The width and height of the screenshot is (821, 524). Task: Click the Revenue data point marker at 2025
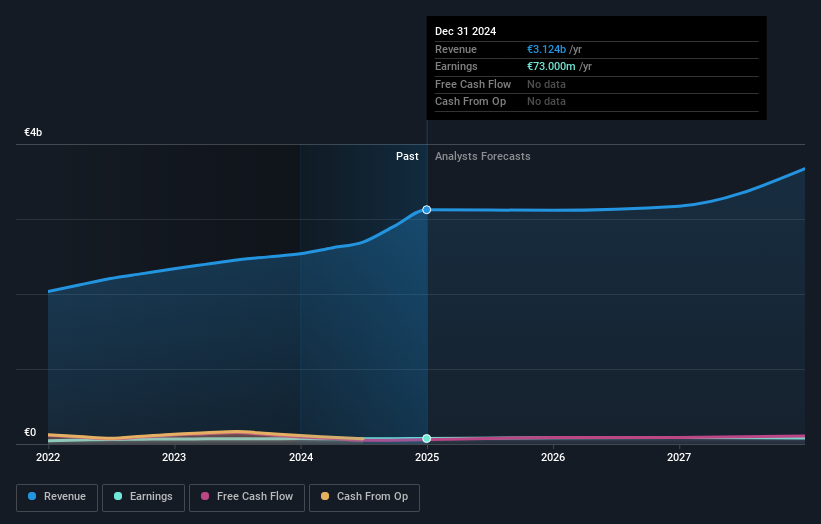click(x=427, y=210)
